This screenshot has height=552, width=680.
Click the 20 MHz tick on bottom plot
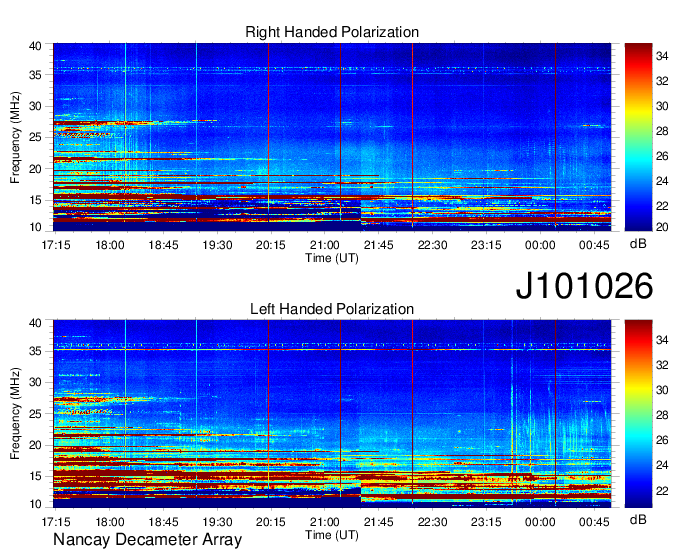35,445
